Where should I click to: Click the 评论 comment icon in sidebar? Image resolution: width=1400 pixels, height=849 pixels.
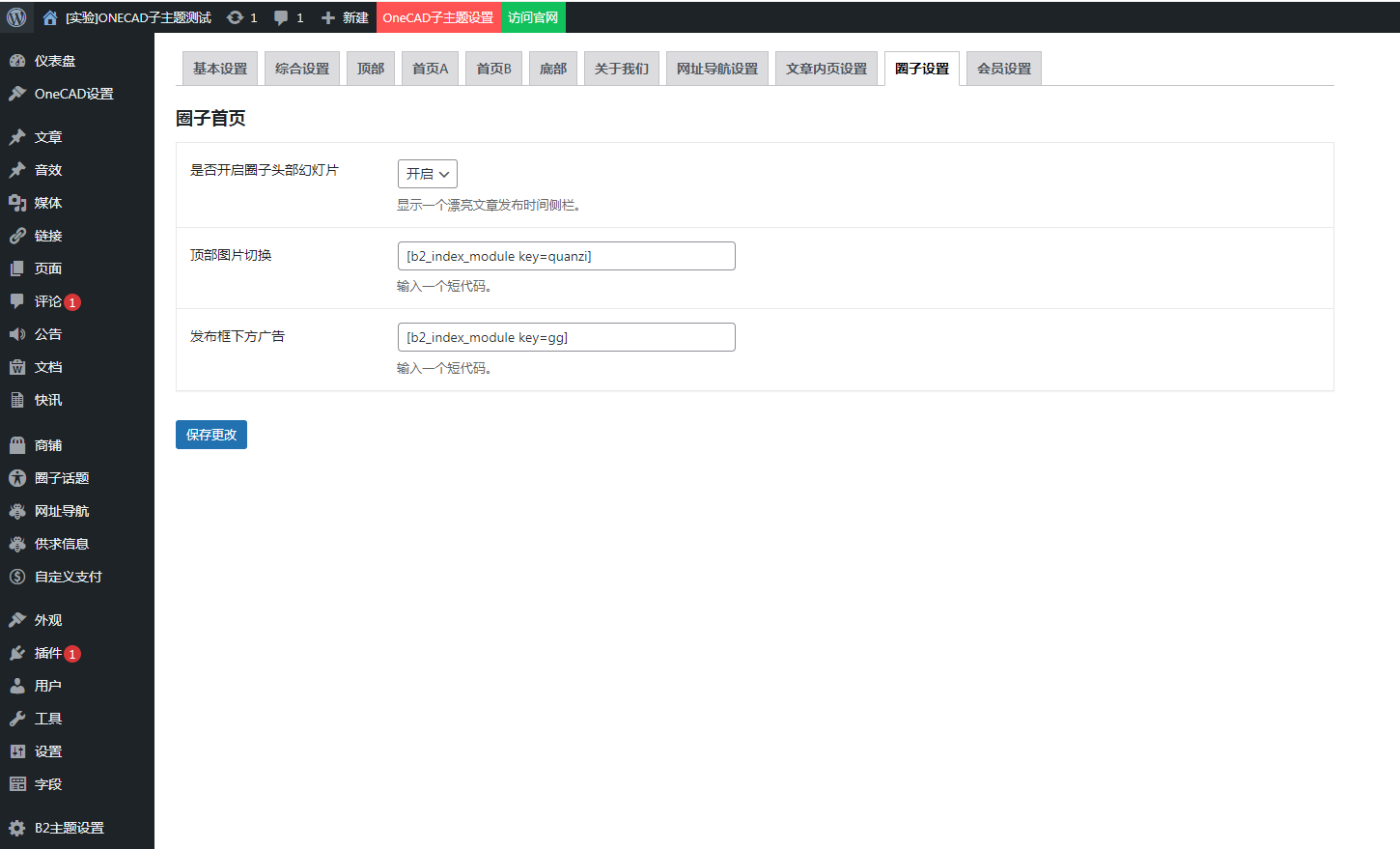pos(17,301)
